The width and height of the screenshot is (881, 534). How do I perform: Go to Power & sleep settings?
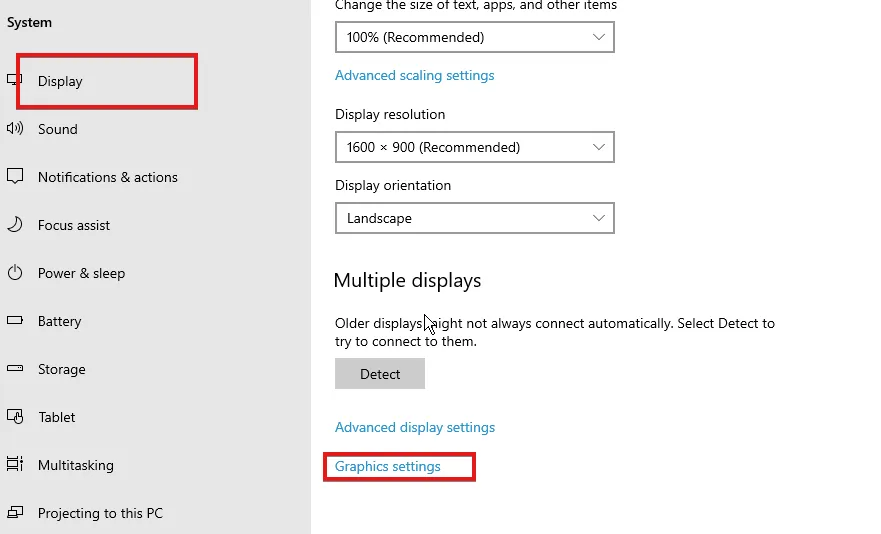(81, 273)
